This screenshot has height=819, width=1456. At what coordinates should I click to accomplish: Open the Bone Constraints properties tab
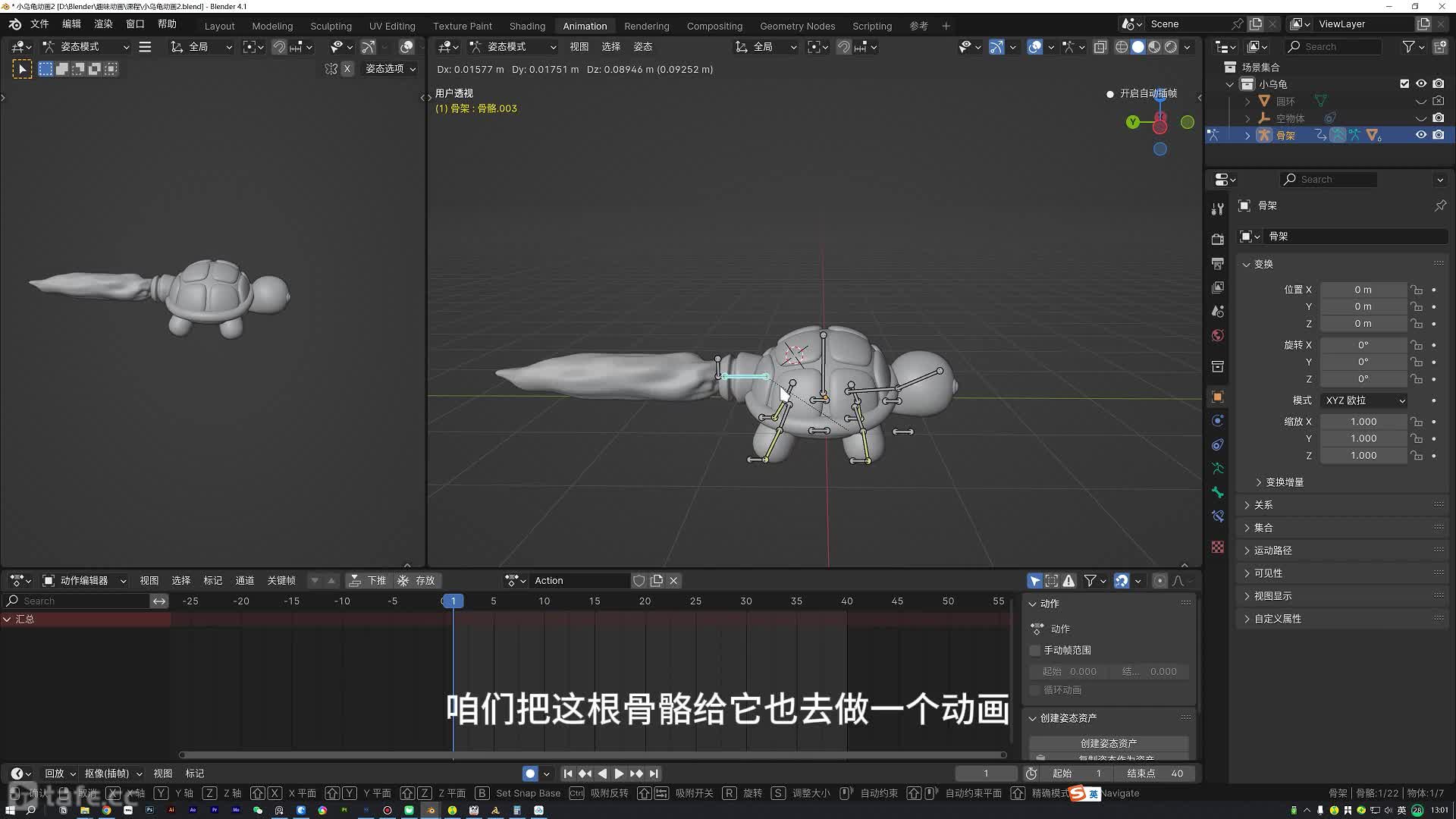click(x=1218, y=516)
